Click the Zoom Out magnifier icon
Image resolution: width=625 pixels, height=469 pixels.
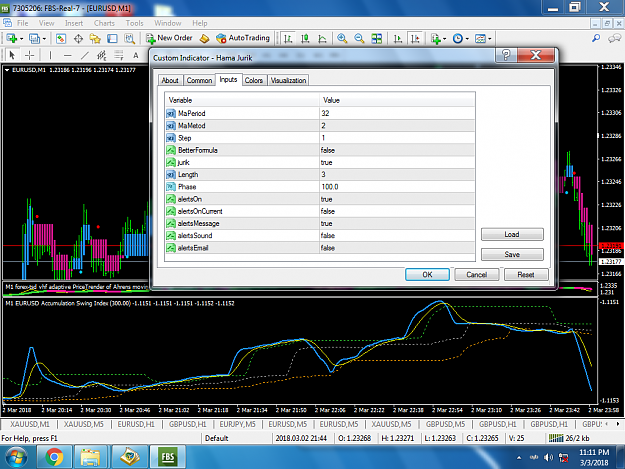(x=359, y=38)
